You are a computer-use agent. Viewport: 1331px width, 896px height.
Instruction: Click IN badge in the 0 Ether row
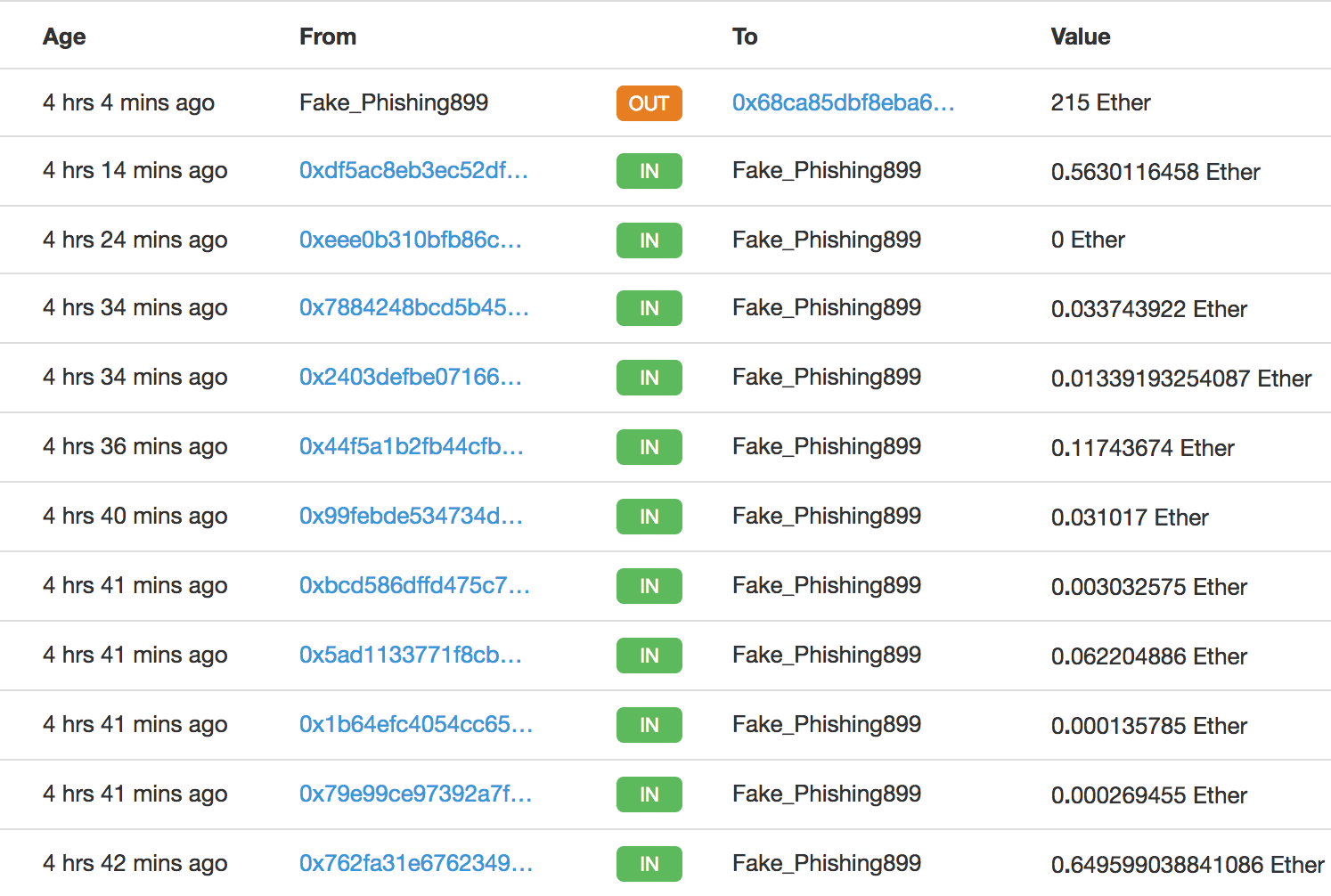649,240
